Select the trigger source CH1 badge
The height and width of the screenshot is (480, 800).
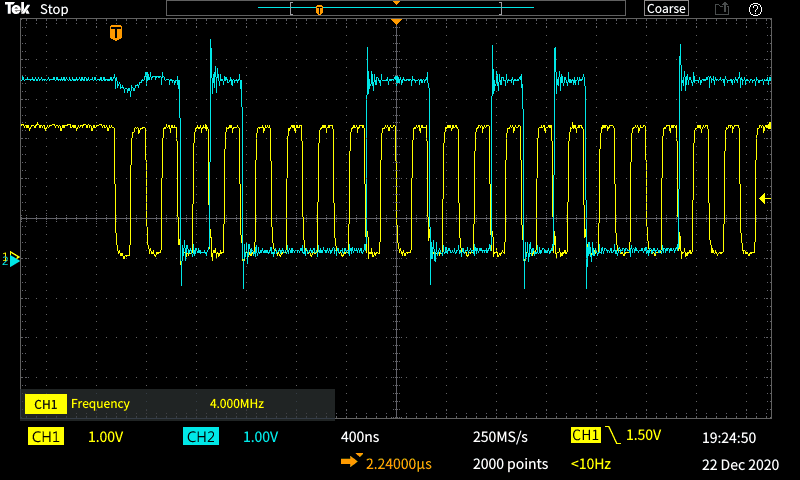click(585, 436)
